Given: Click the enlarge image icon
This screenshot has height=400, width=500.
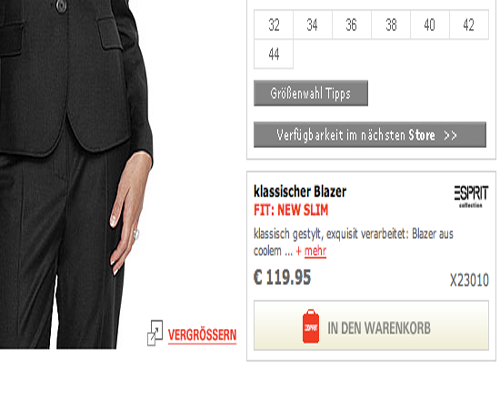Looking at the screenshot, I should pos(155,333).
